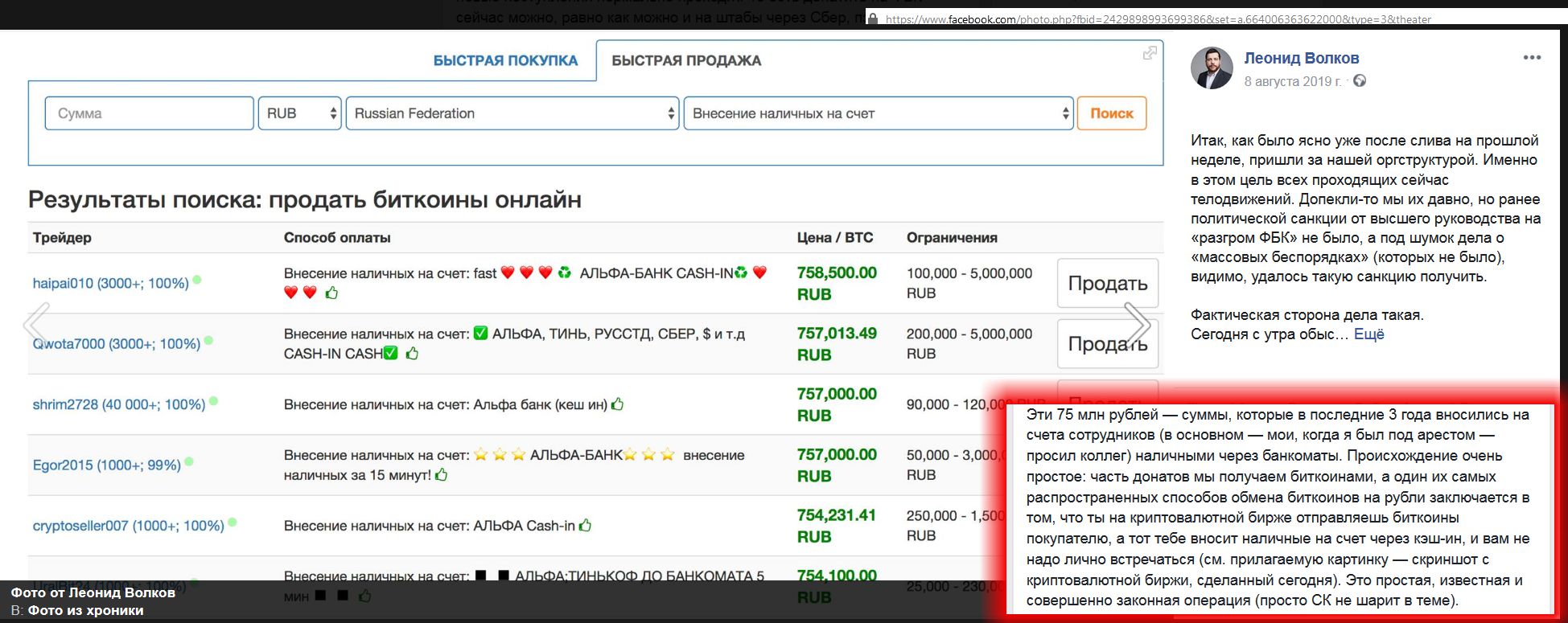Image resolution: width=1568 pixels, height=623 pixels.
Task: Click the price 757,013.49 RUB
Action: click(x=837, y=344)
